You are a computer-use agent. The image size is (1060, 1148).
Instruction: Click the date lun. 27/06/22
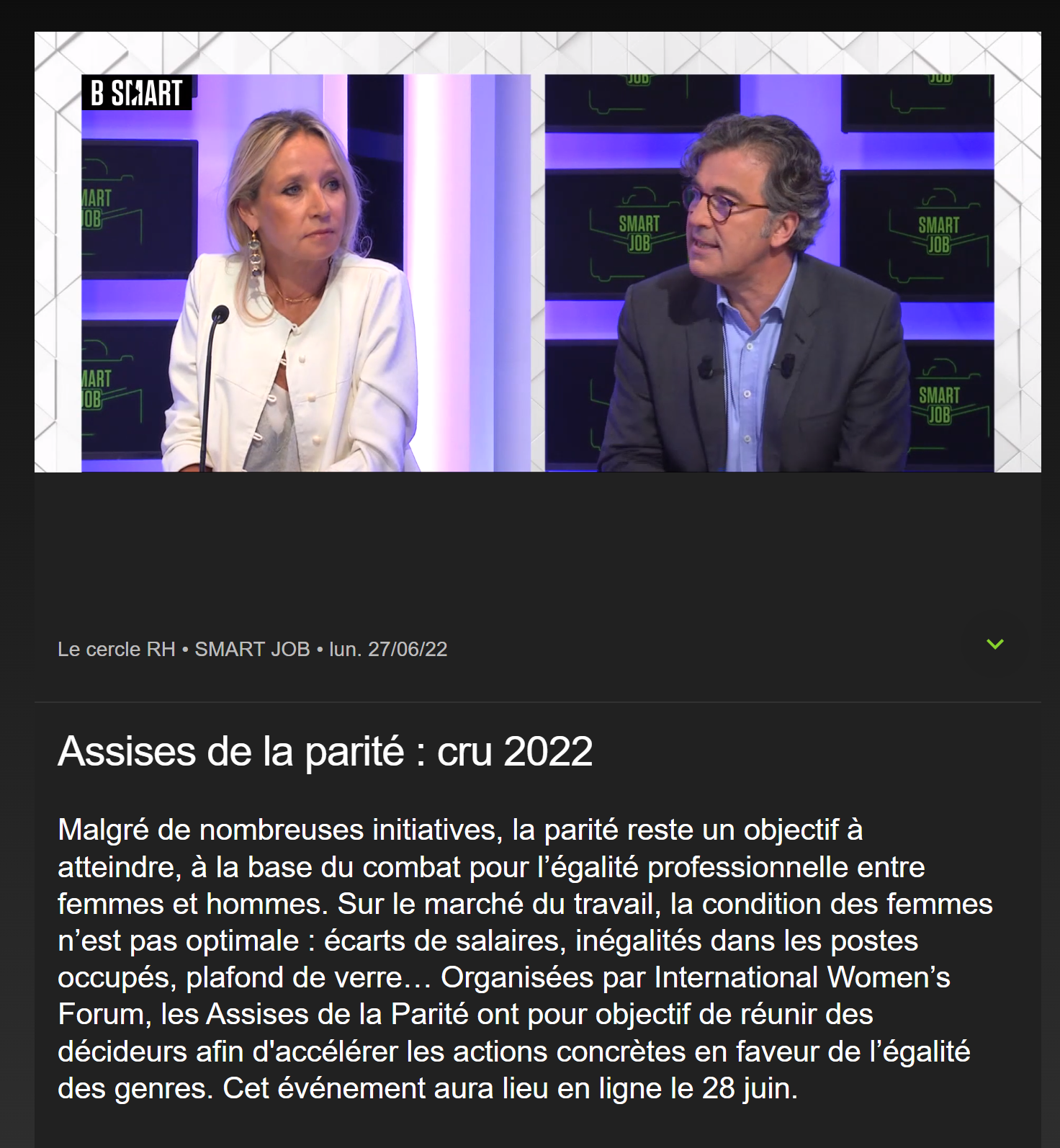point(388,649)
